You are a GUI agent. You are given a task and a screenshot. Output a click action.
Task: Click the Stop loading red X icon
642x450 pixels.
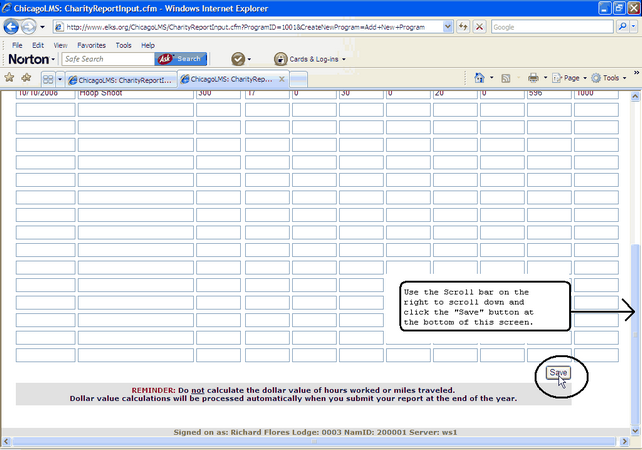[480, 27]
